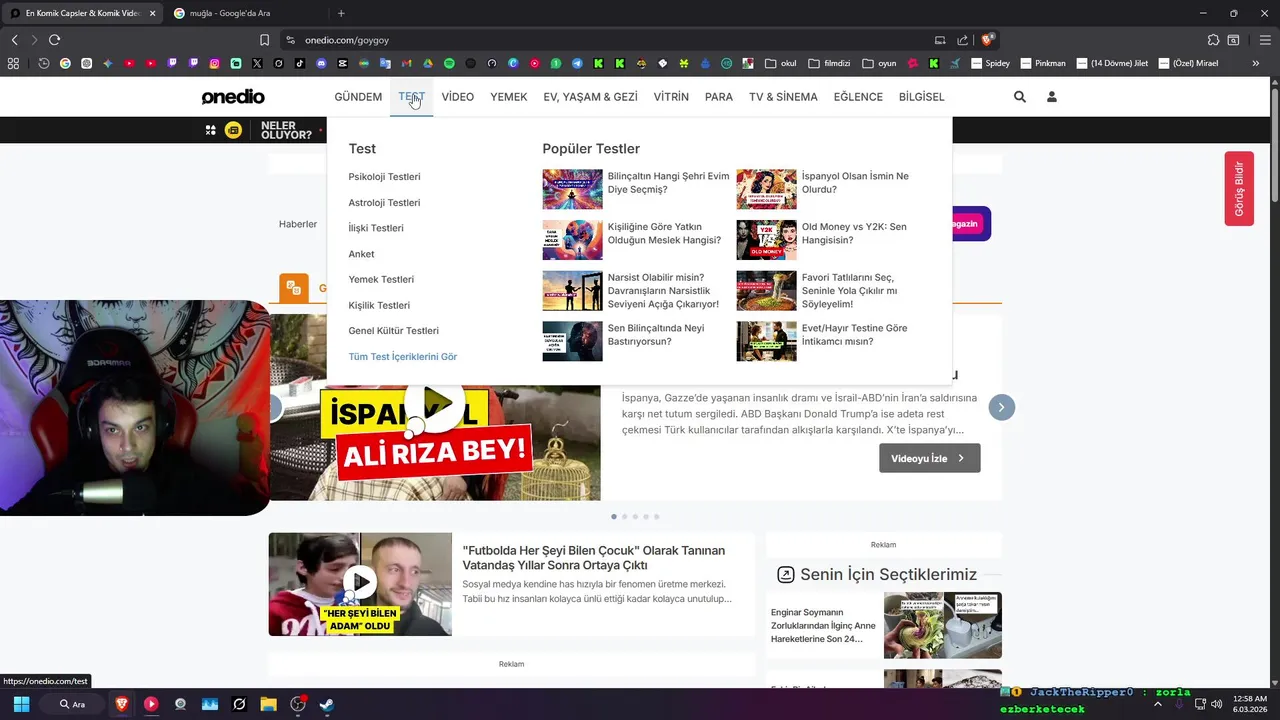Open Yemek Testleri link
The width and height of the screenshot is (1280, 720).
click(381, 280)
